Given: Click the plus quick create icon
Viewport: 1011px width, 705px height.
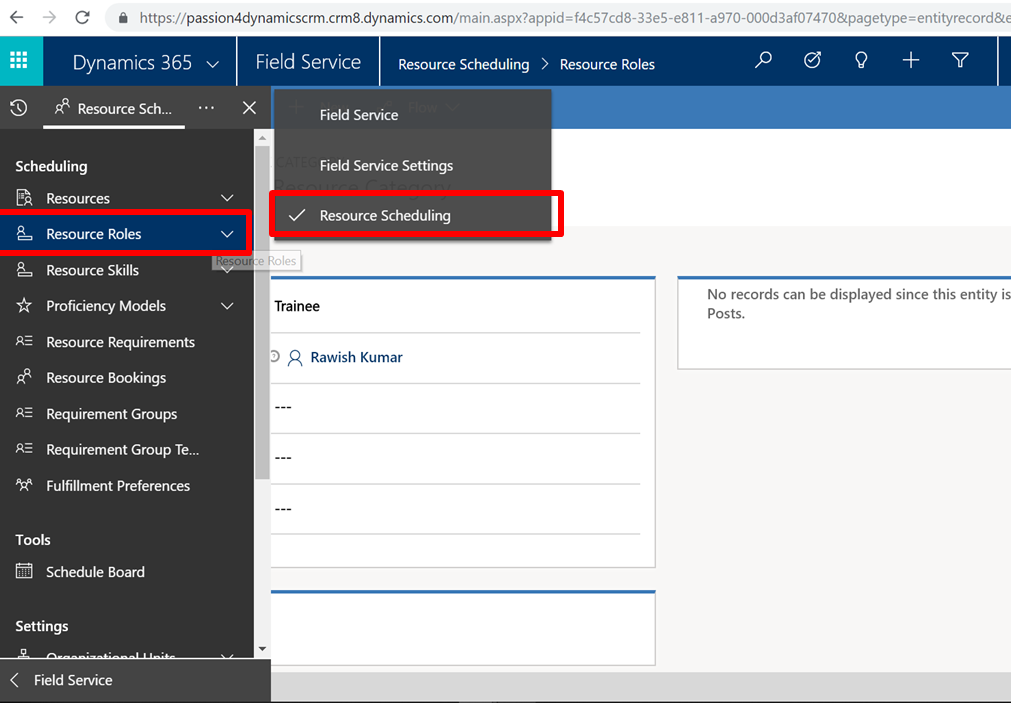Looking at the screenshot, I should pyautogui.click(x=910, y=61).
